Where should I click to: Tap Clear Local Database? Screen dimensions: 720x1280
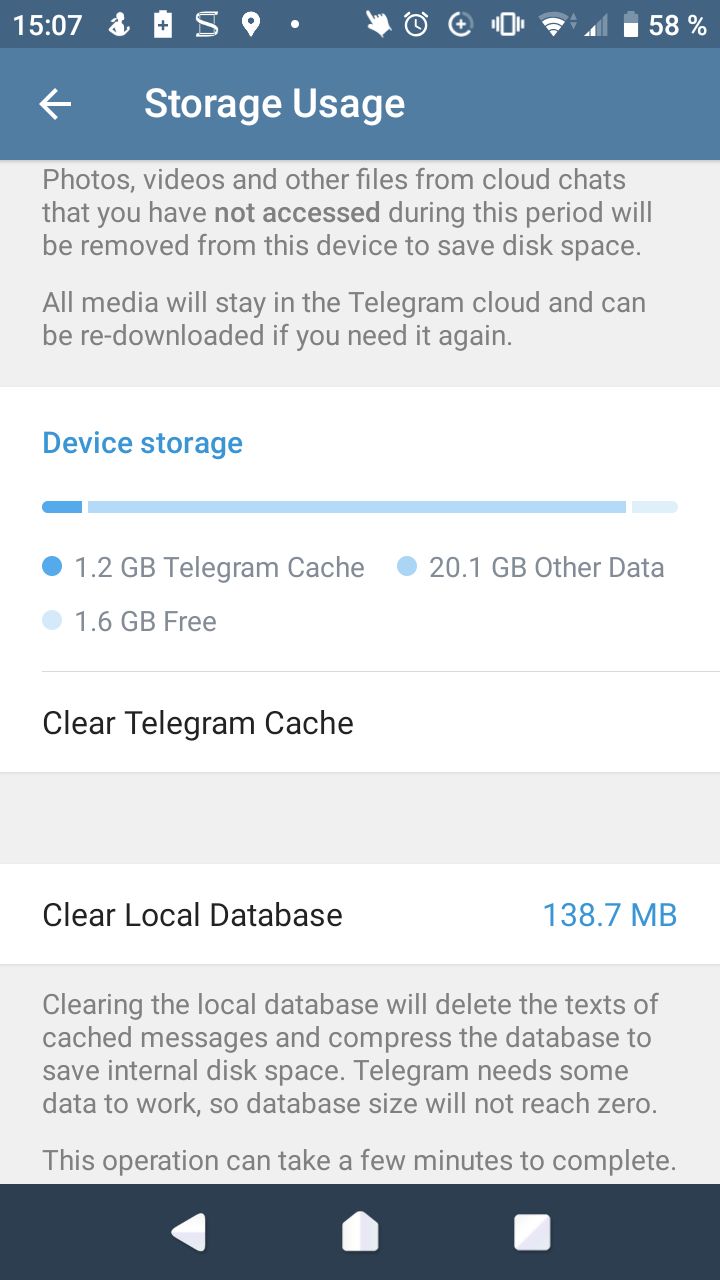(x=192, y=915)
